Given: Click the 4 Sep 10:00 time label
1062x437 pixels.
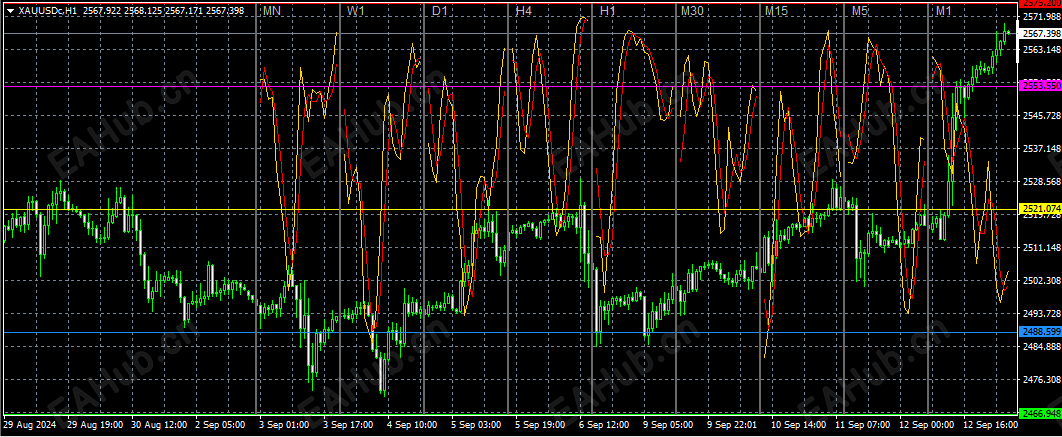Looking at the screenshot, I should 411,425.
